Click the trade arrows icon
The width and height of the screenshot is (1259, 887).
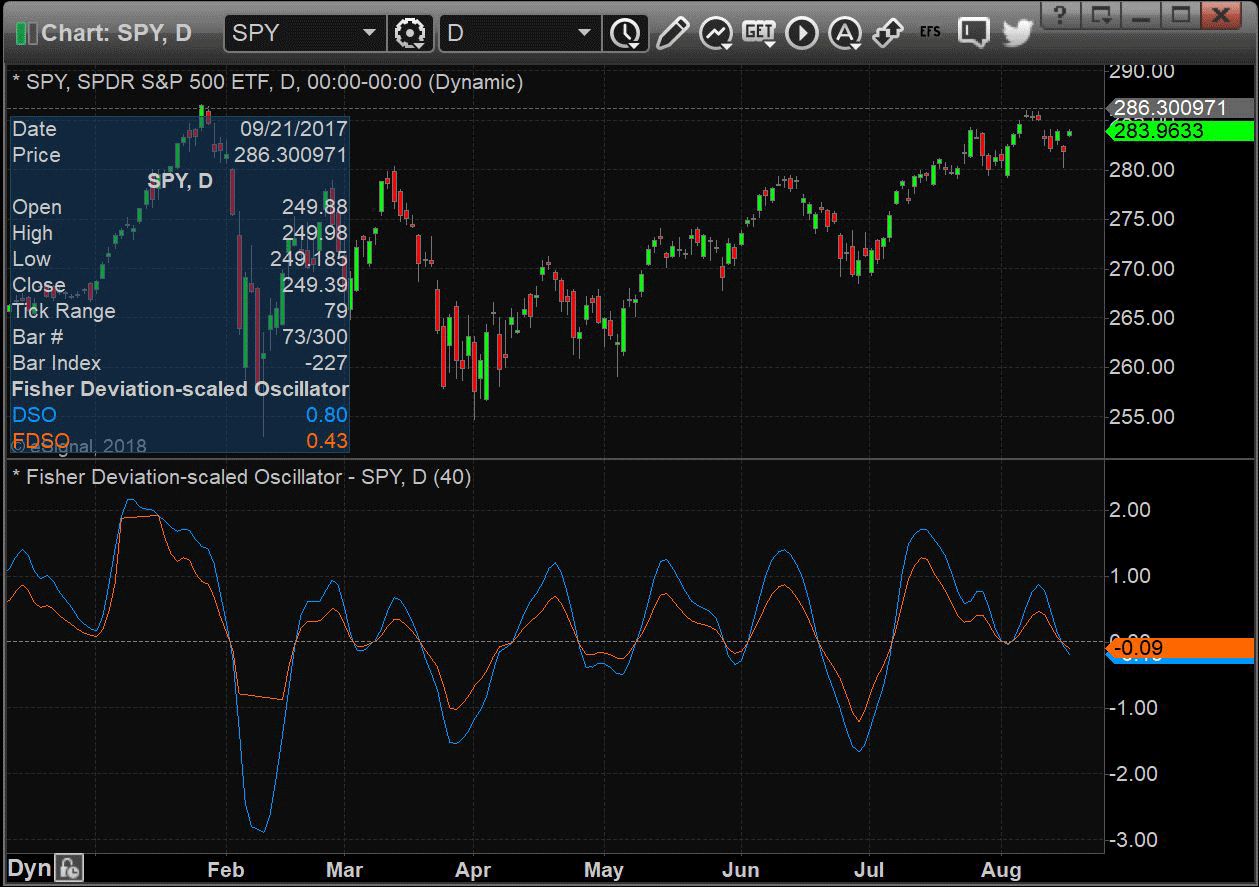pos(888,33)
